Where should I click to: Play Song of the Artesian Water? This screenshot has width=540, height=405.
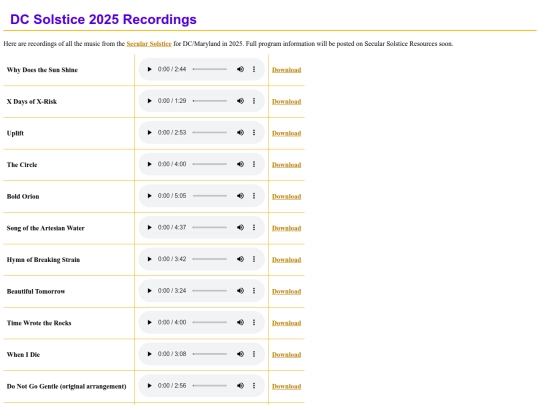click(149, 228)
